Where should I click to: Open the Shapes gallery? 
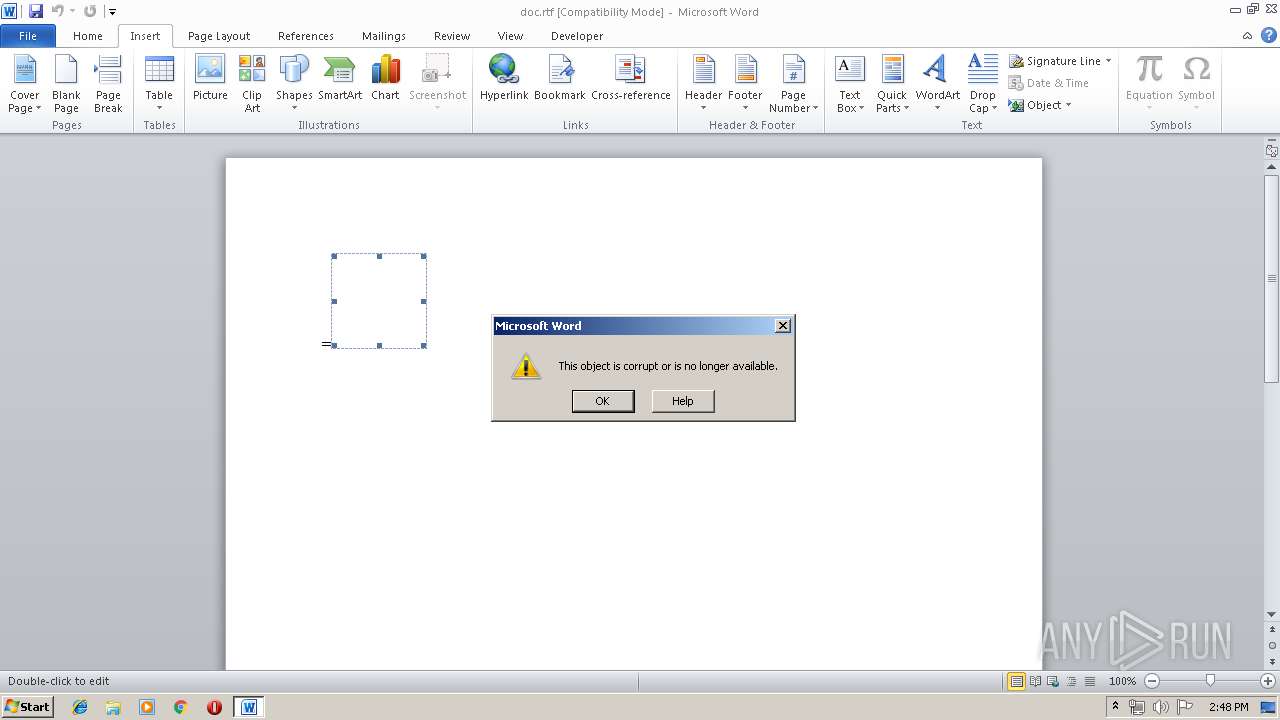(294, 84)
